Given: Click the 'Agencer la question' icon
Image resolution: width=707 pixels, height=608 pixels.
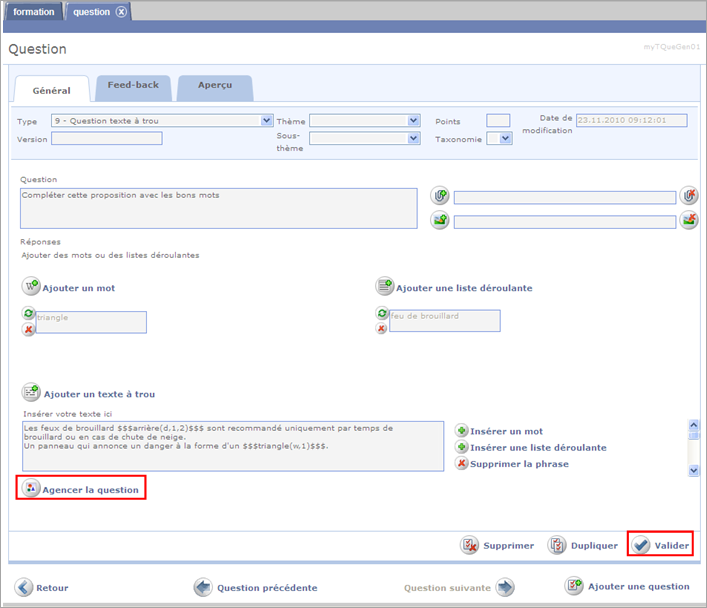Looking at the screenshot, I should coord(31,489).
